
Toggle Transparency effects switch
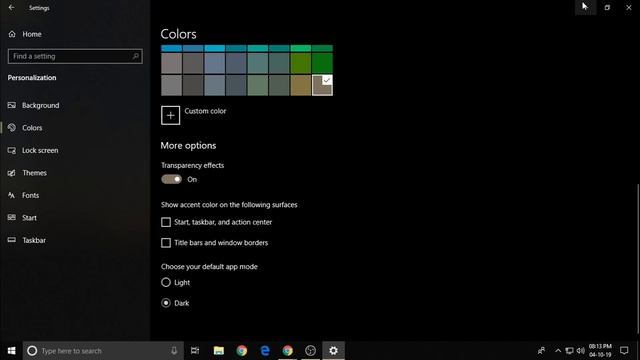[171, 179]
